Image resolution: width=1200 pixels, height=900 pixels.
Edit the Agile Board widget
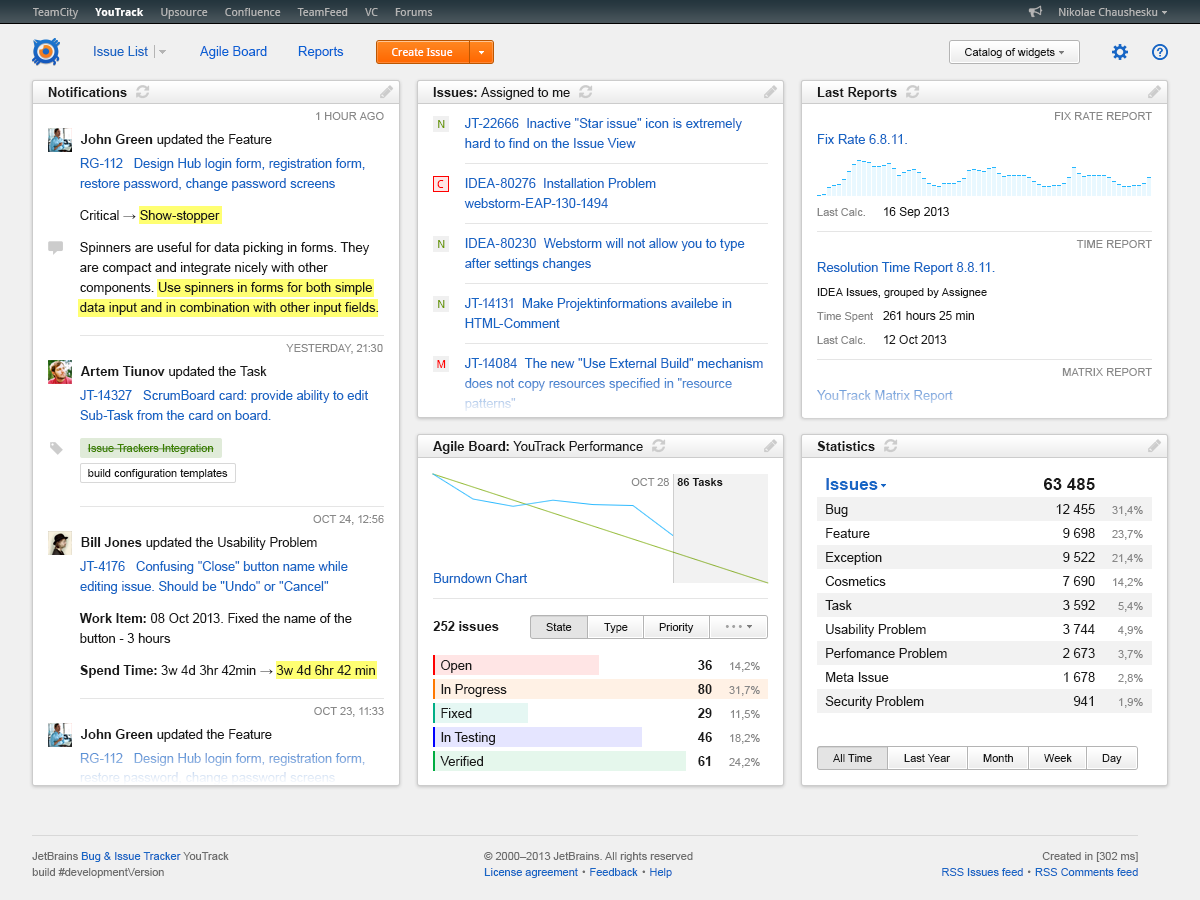770,446
